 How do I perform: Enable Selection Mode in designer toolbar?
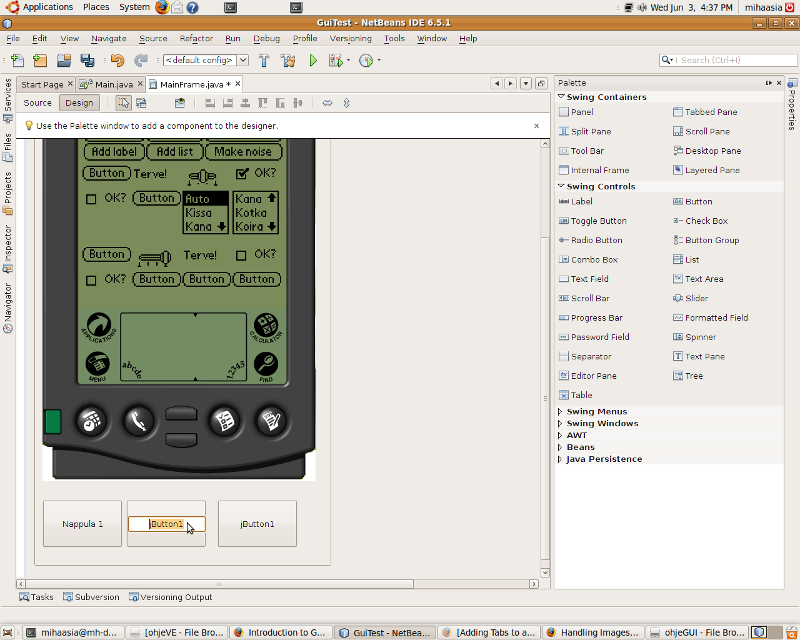click(x=123, y=103)
